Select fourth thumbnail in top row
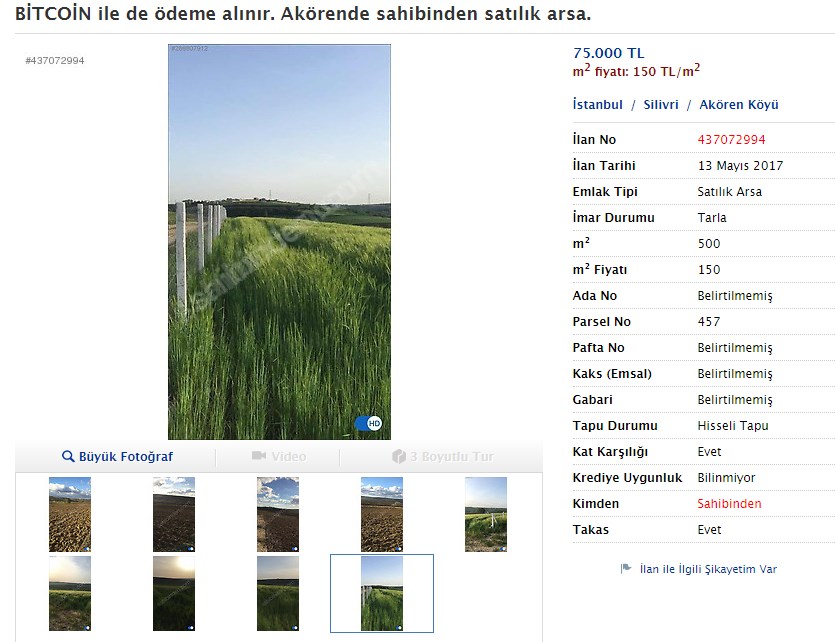Screen dimensions: 835x642 pos(382,514)
